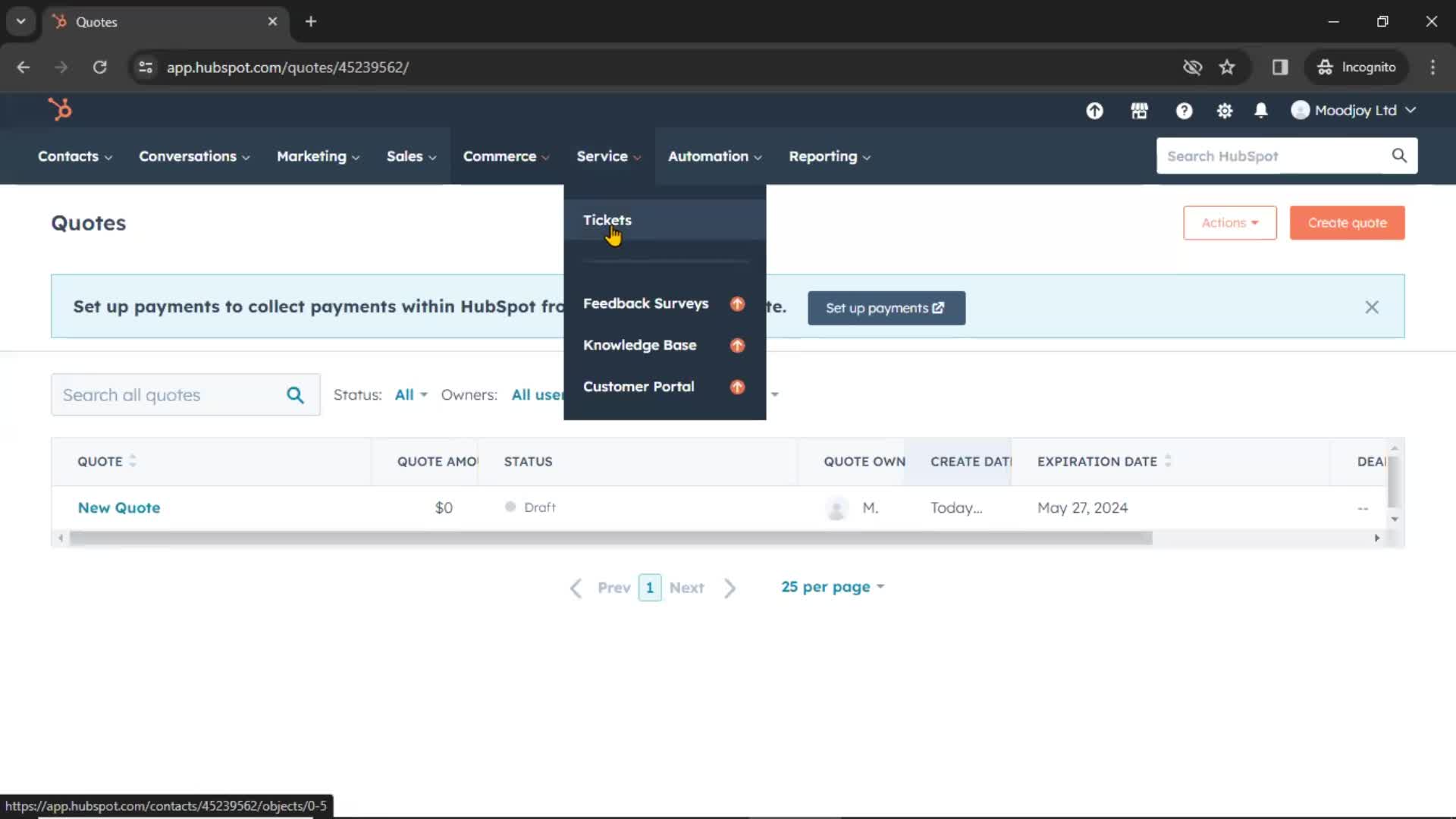Click the May 27, 2024 expiration cell
Viewport: 1456px width, 819px height.
(1082, 508)
